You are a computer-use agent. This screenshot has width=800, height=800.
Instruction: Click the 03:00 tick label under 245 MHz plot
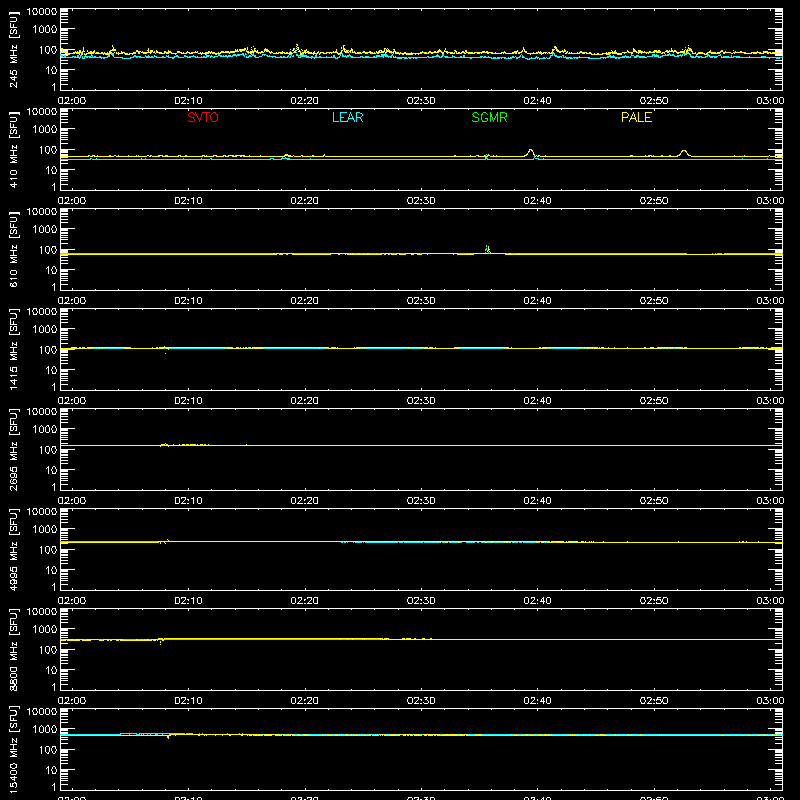[x=770, y=101]
